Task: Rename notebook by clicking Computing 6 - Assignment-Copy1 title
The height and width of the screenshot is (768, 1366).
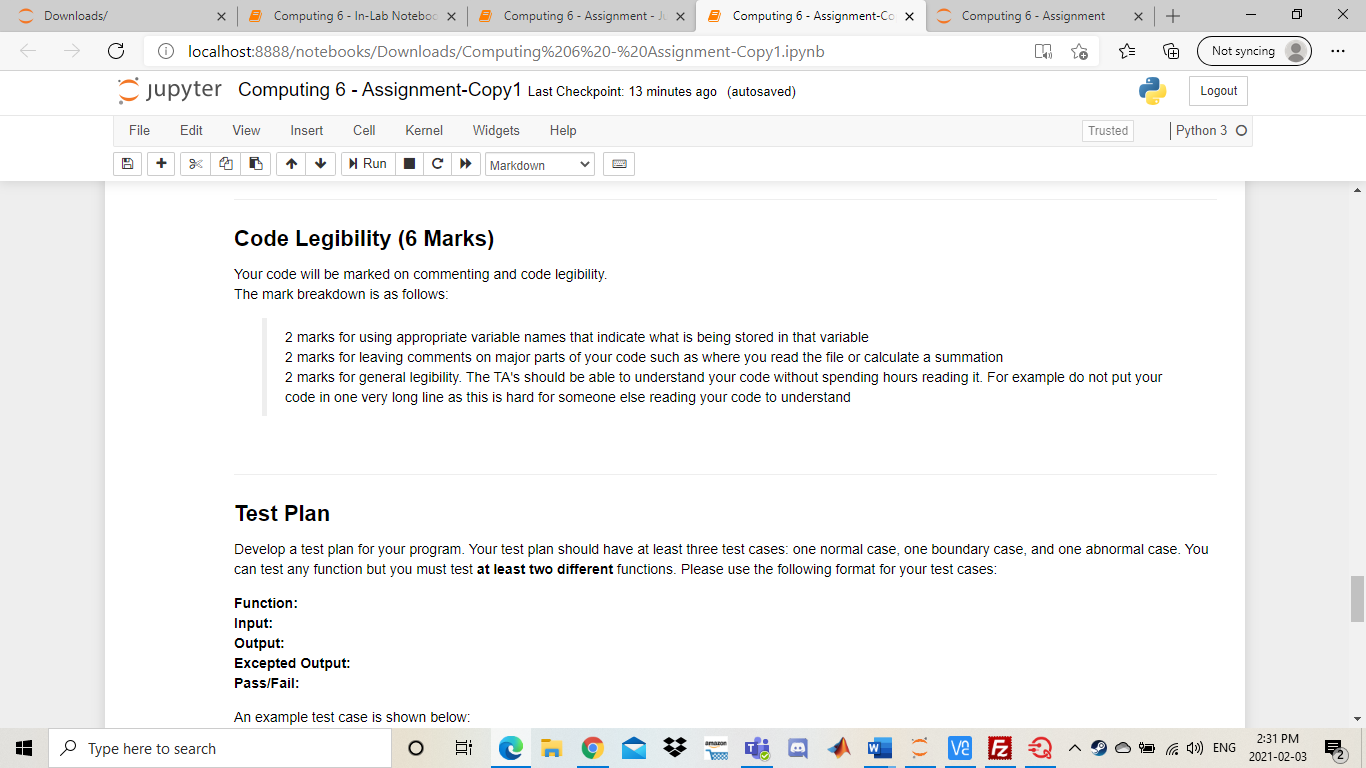Action: coord(380,90)
